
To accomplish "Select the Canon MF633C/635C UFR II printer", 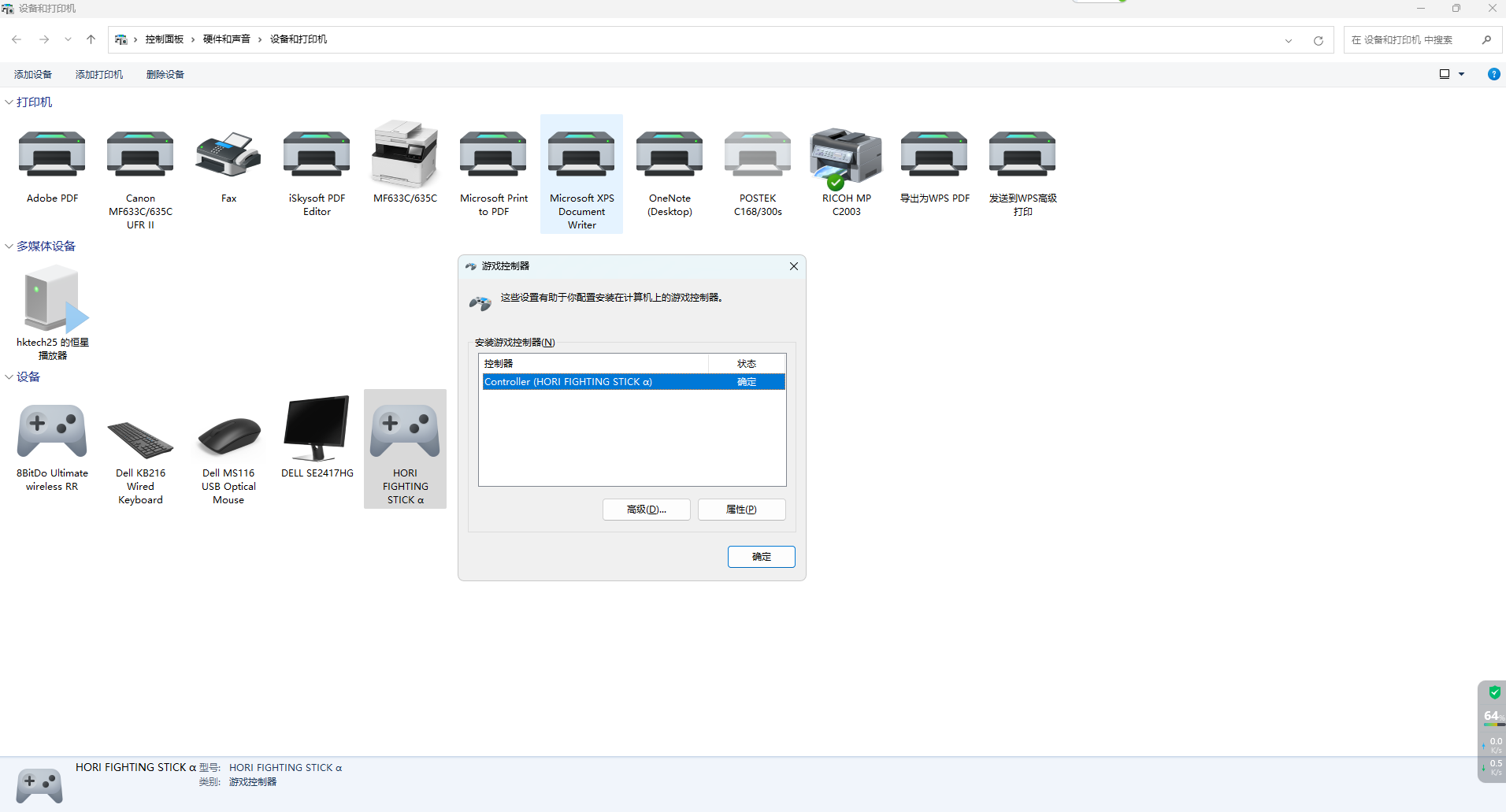I will pos(140,154).
